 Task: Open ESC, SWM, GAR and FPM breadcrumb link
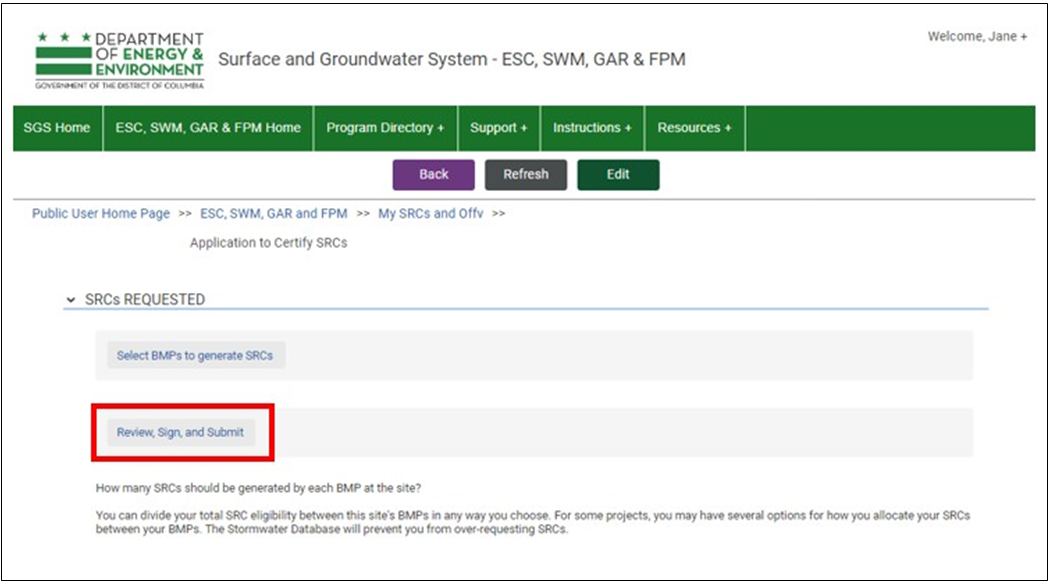pyautogui.click(x=273, y=214)
